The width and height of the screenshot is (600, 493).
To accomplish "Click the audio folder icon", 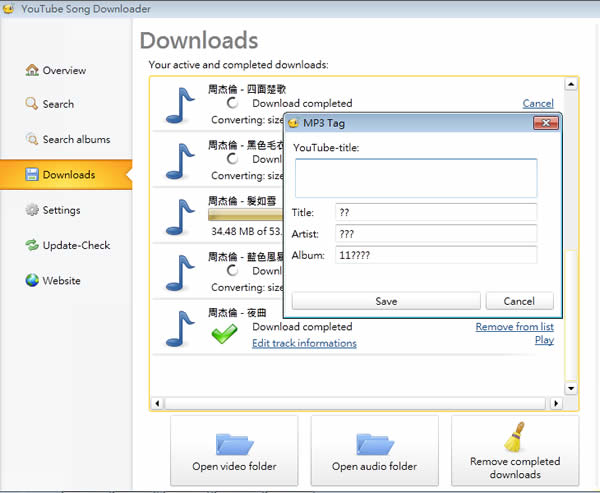I will (x=375, y=444).
